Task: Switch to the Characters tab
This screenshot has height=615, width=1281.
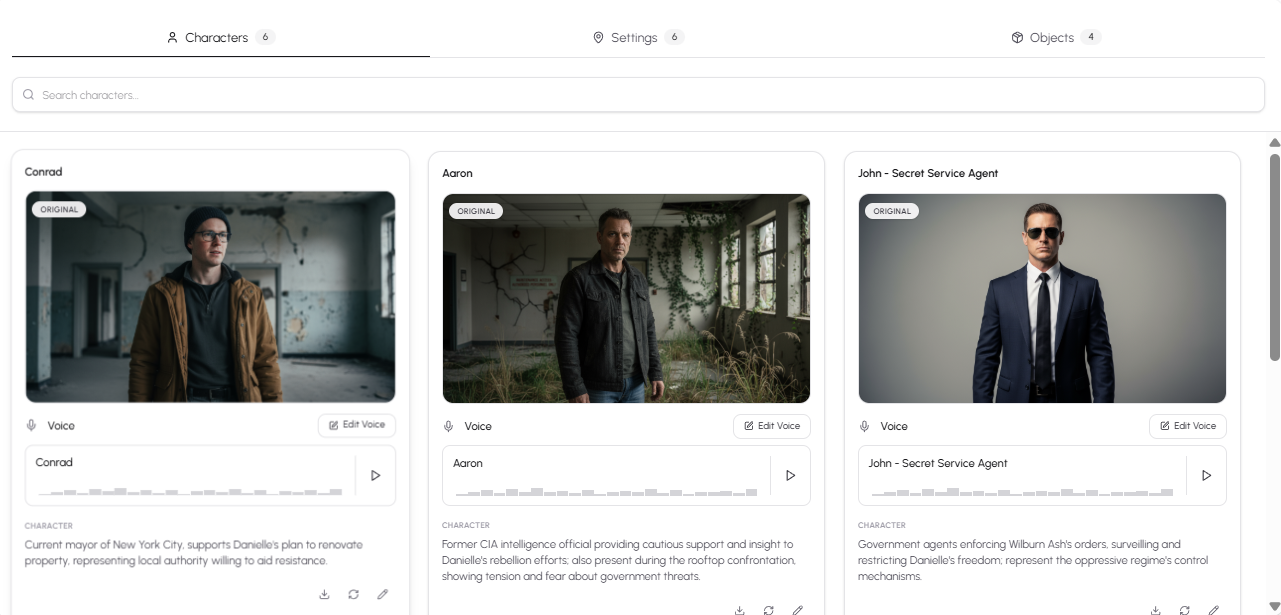Action: [x=220, y=37]
